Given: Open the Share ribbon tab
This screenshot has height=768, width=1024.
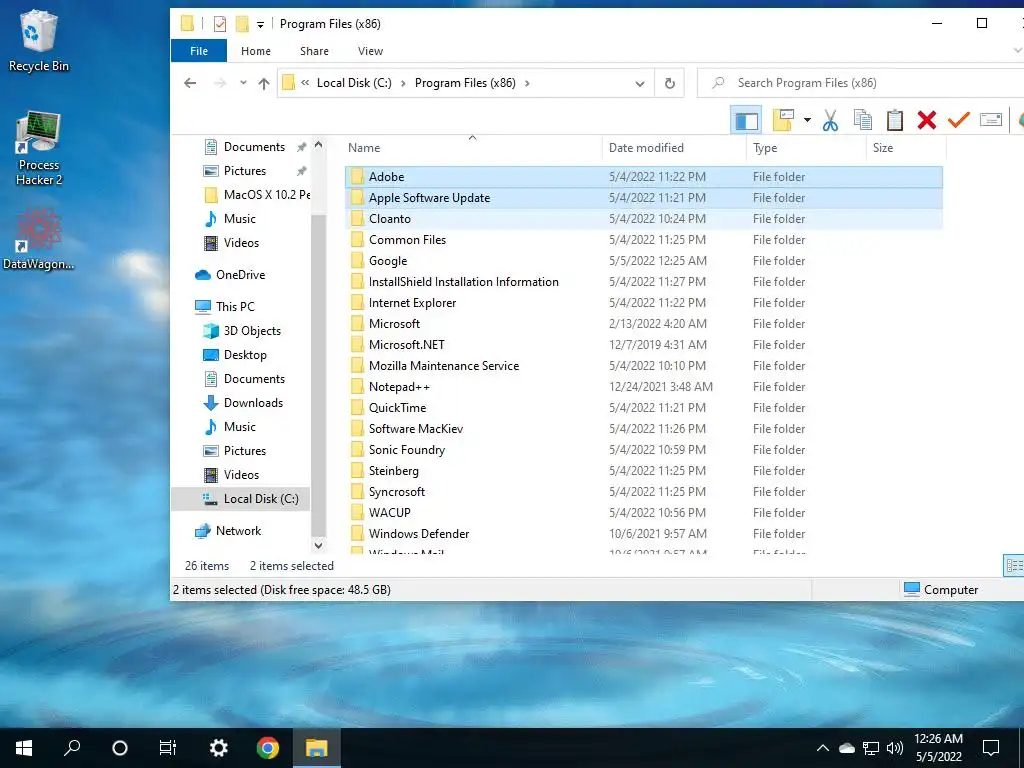Looking at the screenshot, I should click(314, 51).
